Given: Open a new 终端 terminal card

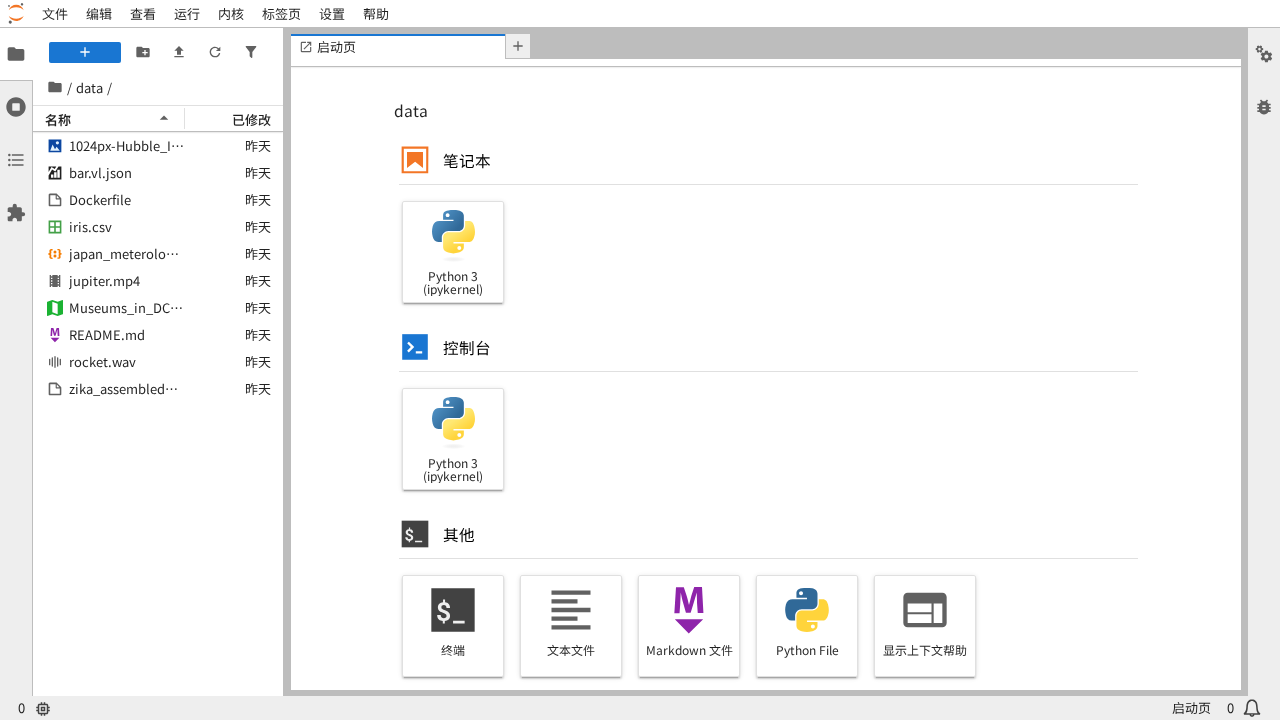Looking at the screenshot, I should coord(453,626).
